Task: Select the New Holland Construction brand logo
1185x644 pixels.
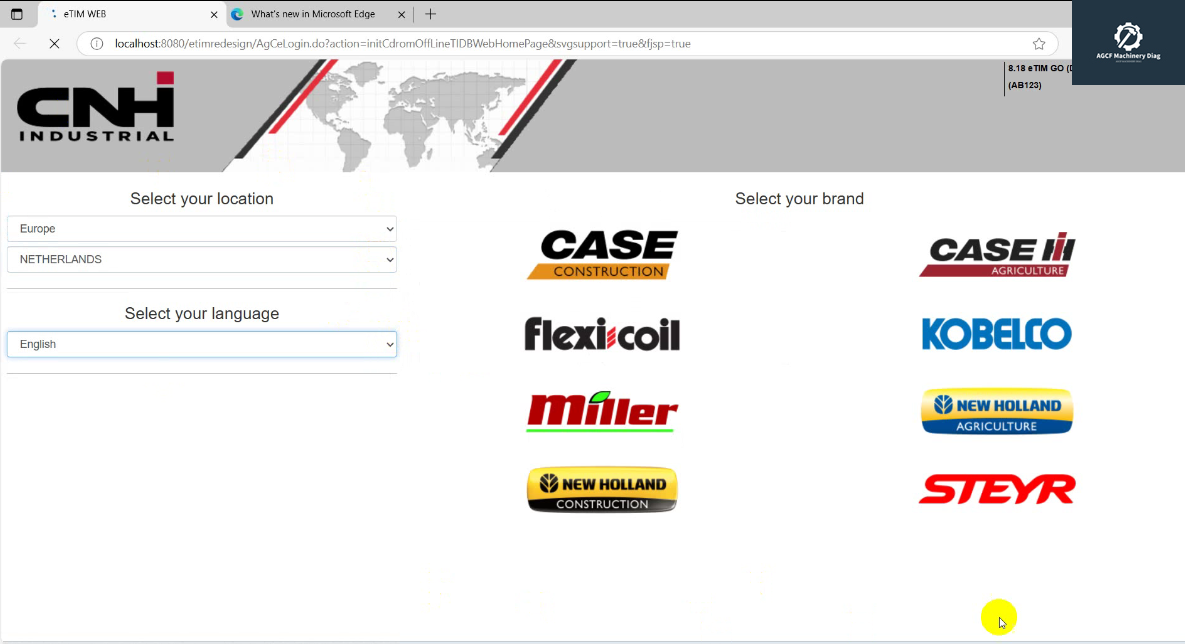Action: coord(601,489)
